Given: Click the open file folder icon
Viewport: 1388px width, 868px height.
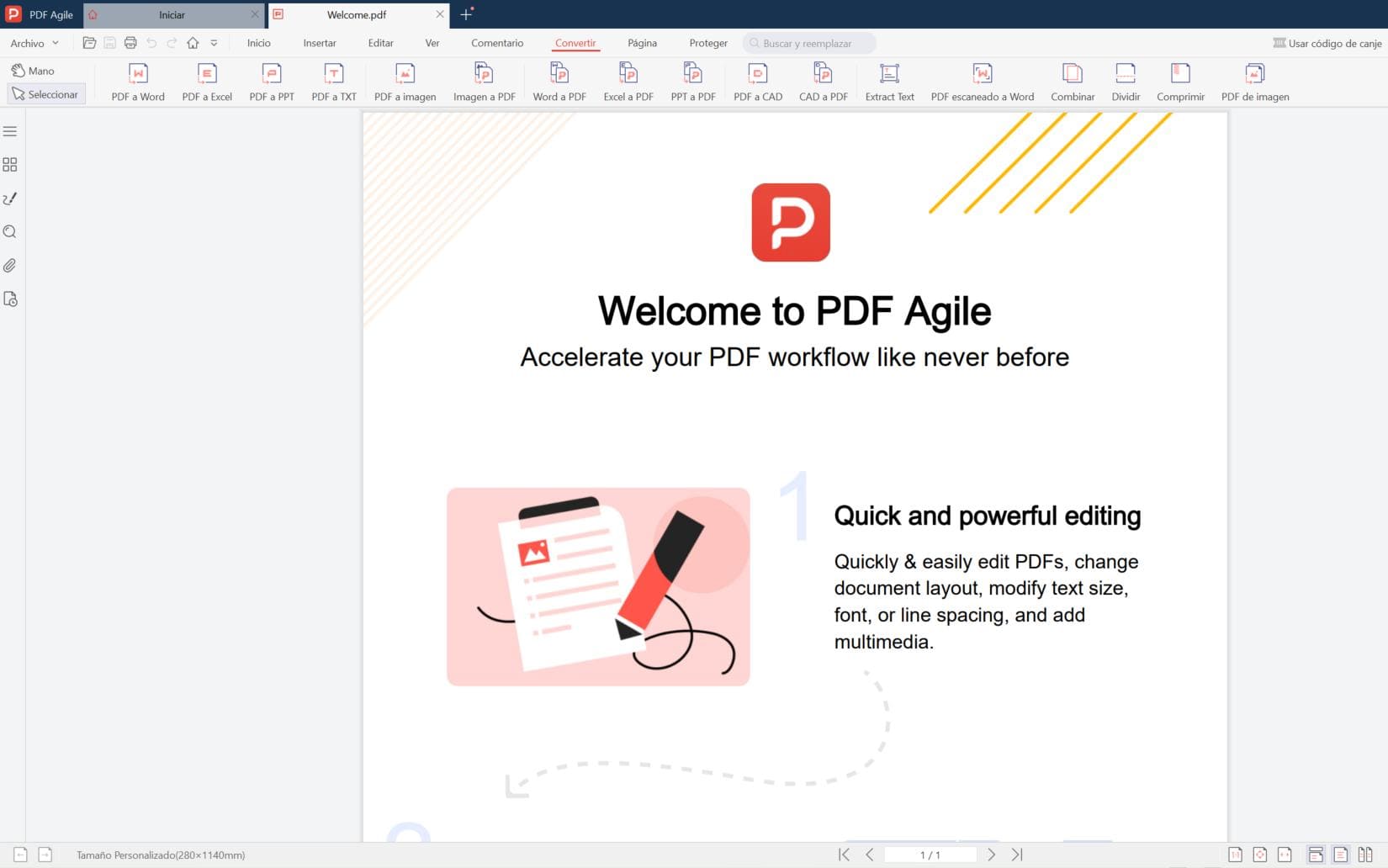Looking at the screenshot, I should (89, 43).
